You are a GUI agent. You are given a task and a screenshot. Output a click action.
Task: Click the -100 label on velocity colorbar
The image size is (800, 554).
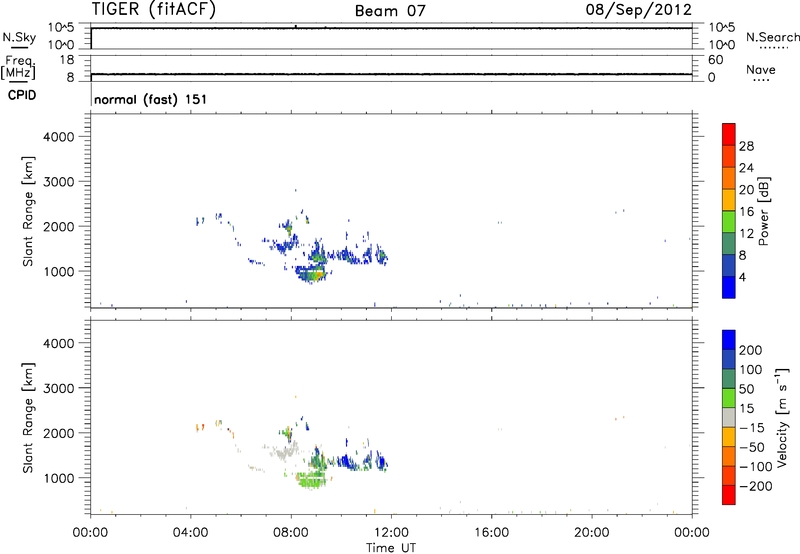pos(755,466)
